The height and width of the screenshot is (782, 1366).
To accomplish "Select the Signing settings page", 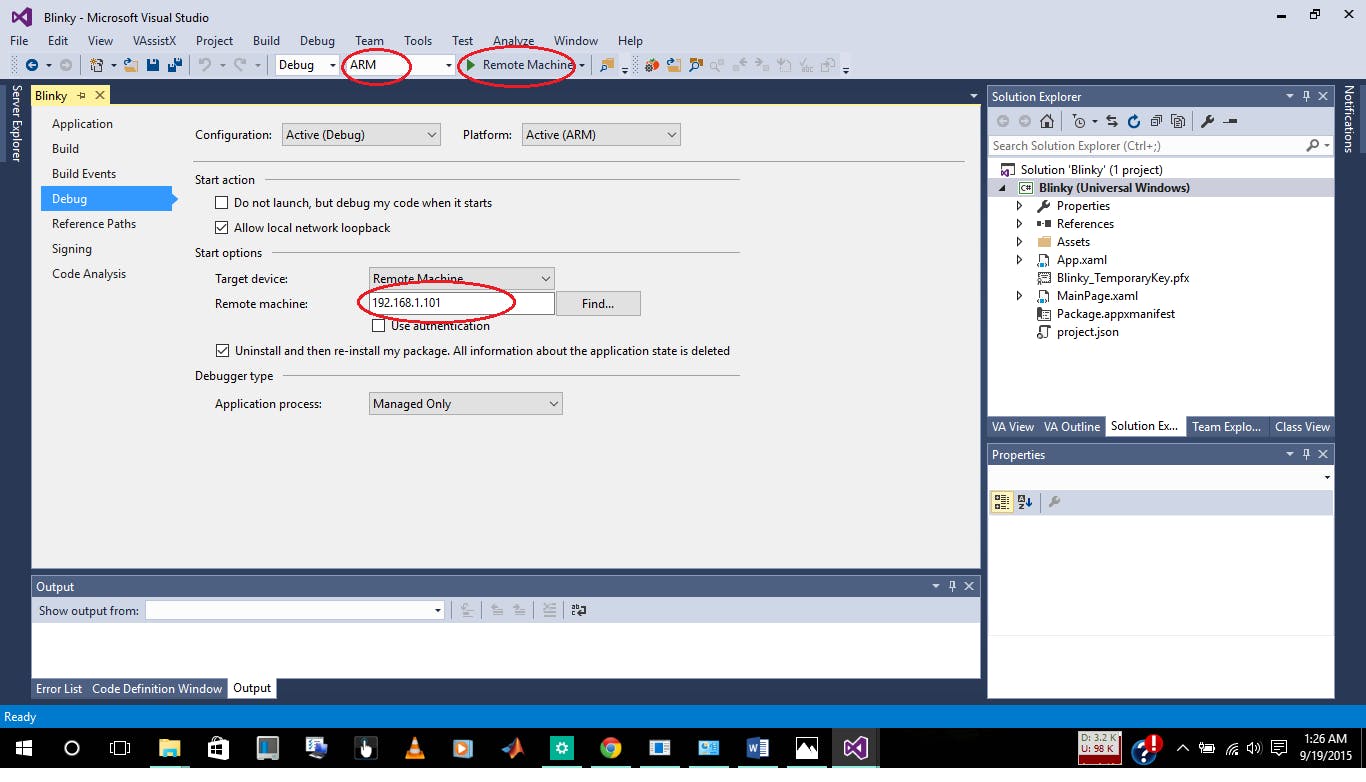I will (x=72, y=249).
